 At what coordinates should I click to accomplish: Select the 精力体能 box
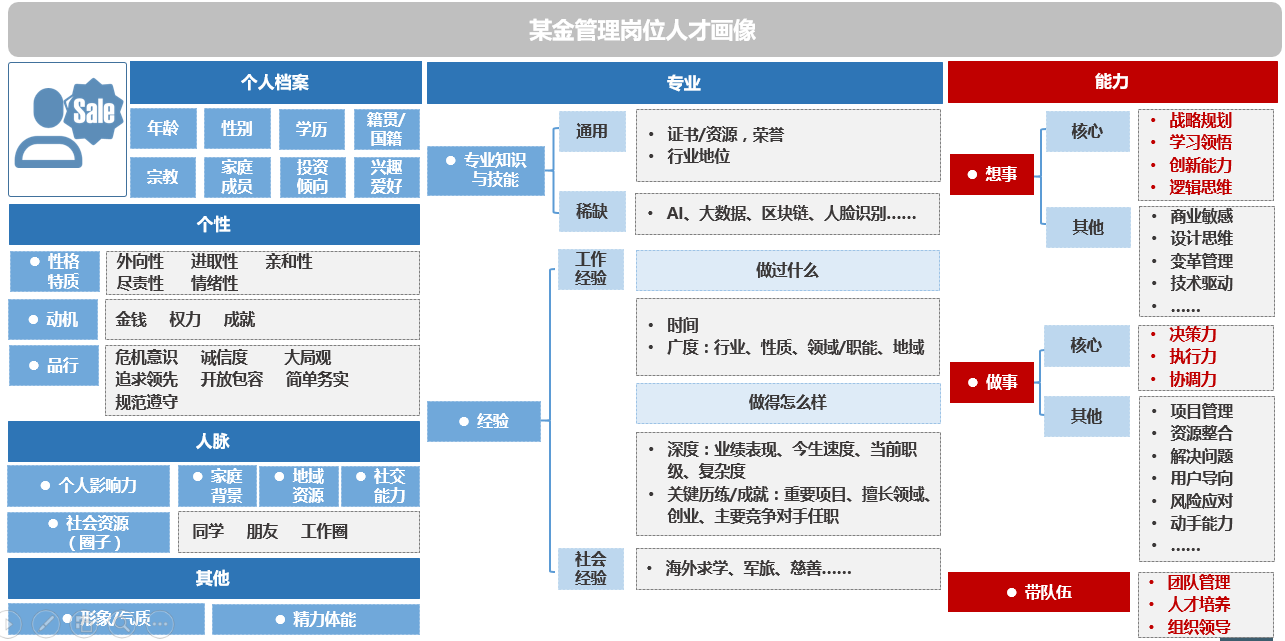coord(315,619)
